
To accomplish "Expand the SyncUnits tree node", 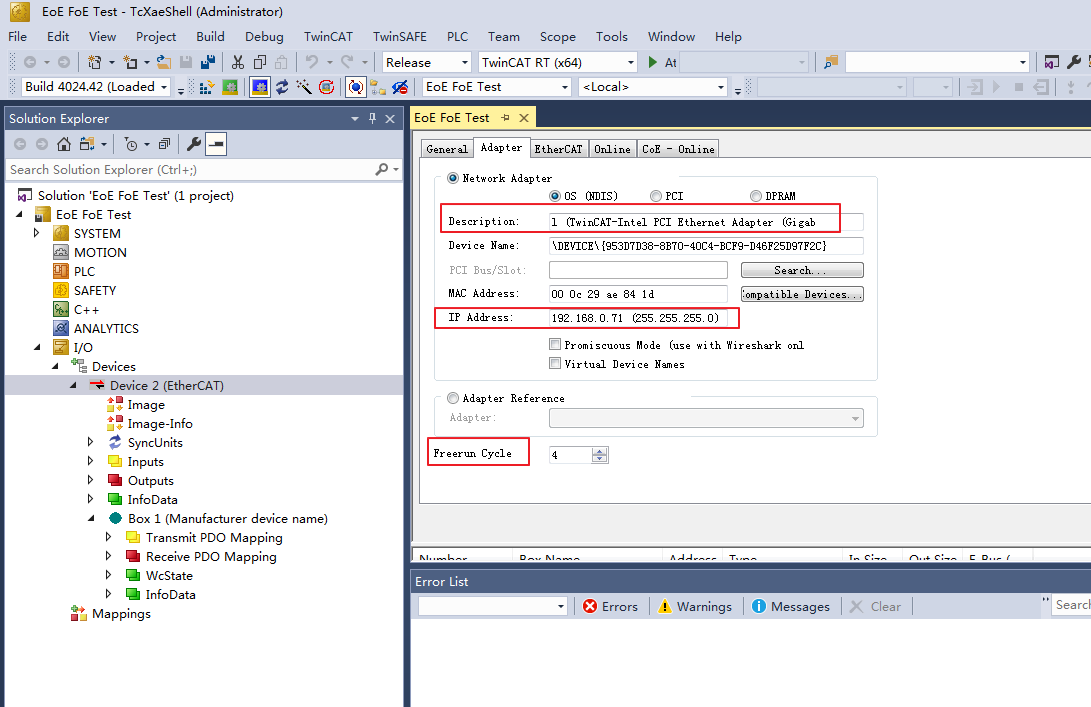I will 90,442.
